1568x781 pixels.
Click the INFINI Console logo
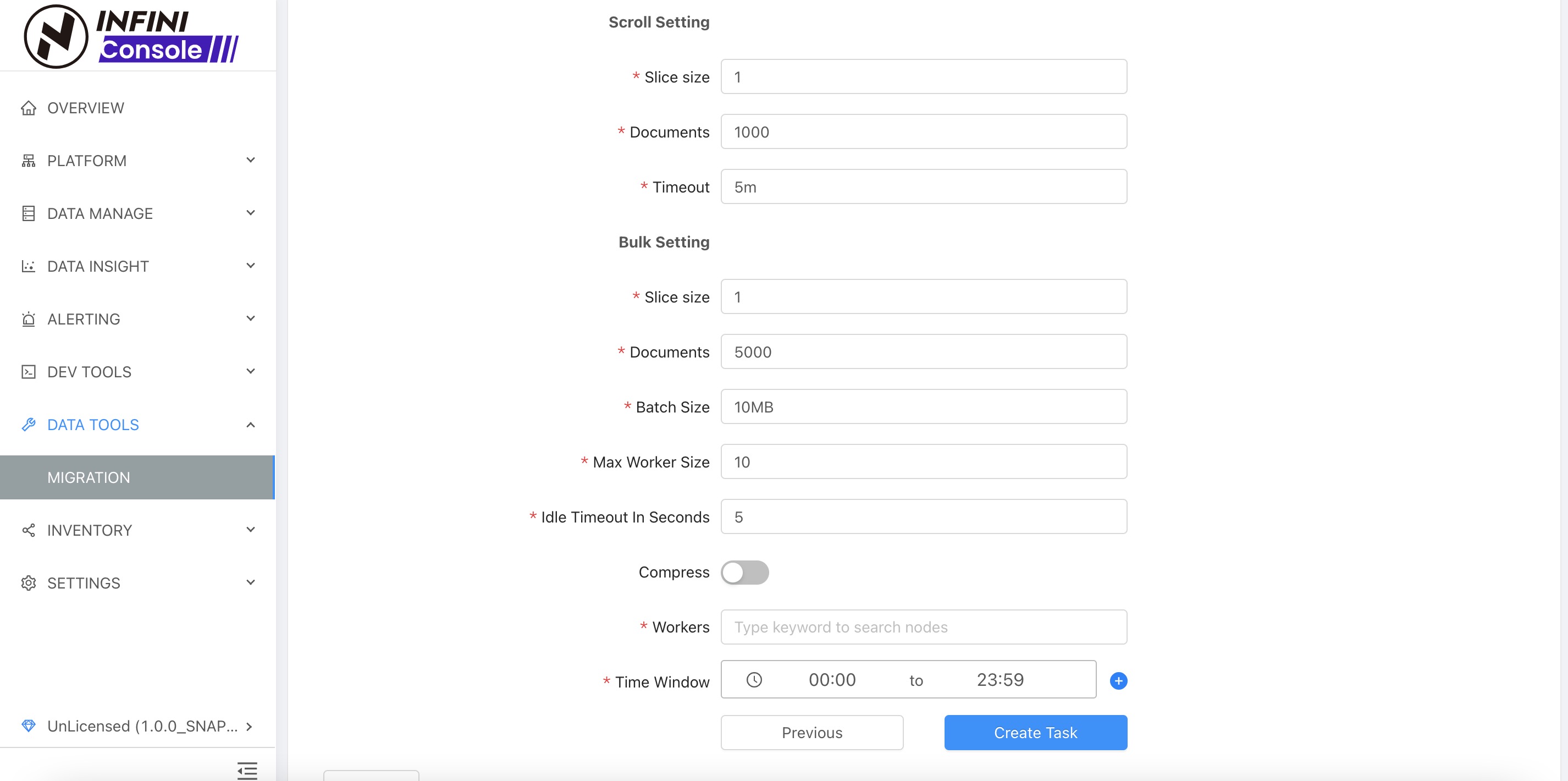(x=131, y=36)
